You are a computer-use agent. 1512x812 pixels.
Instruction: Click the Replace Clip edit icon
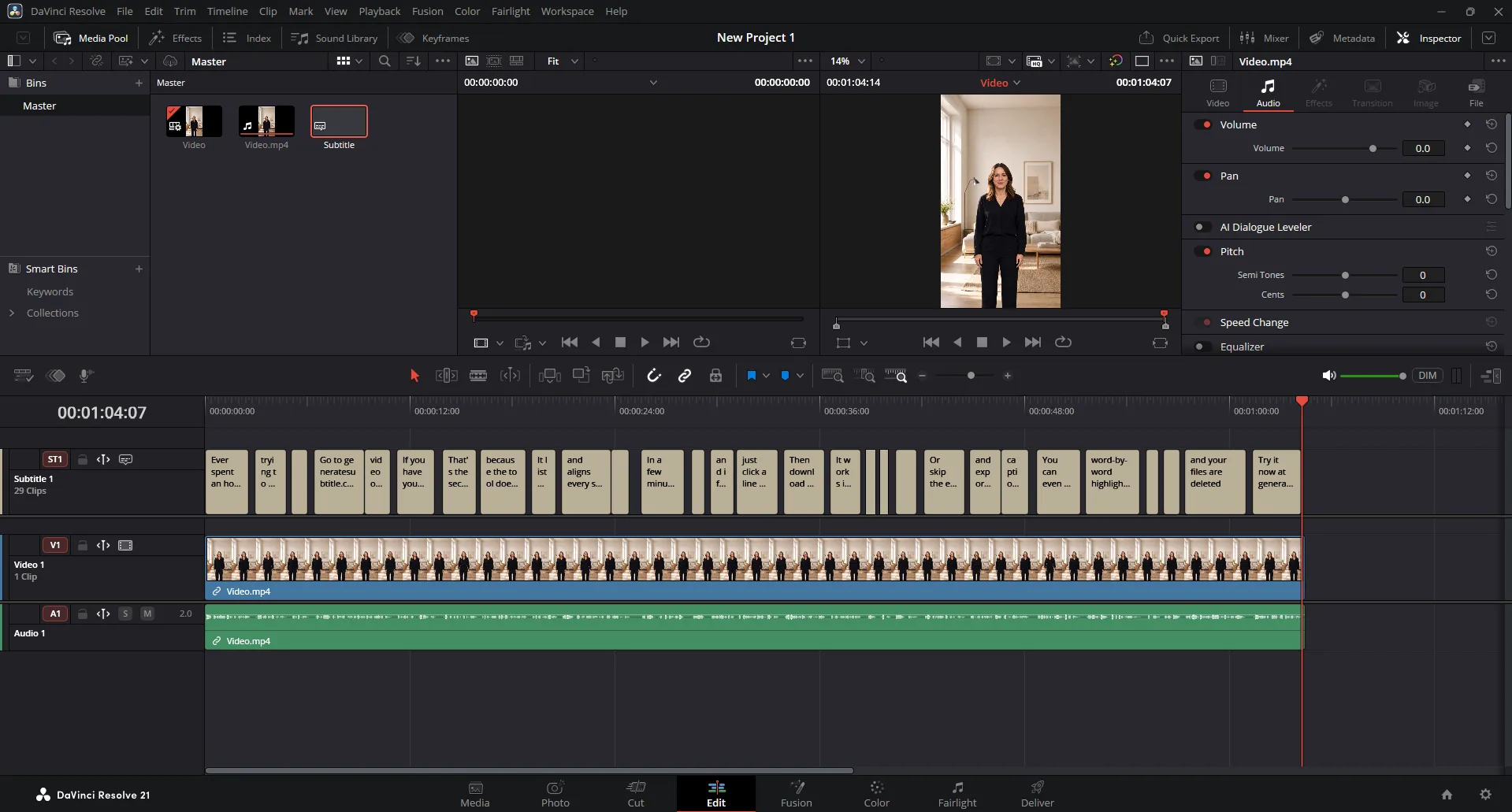613,376
